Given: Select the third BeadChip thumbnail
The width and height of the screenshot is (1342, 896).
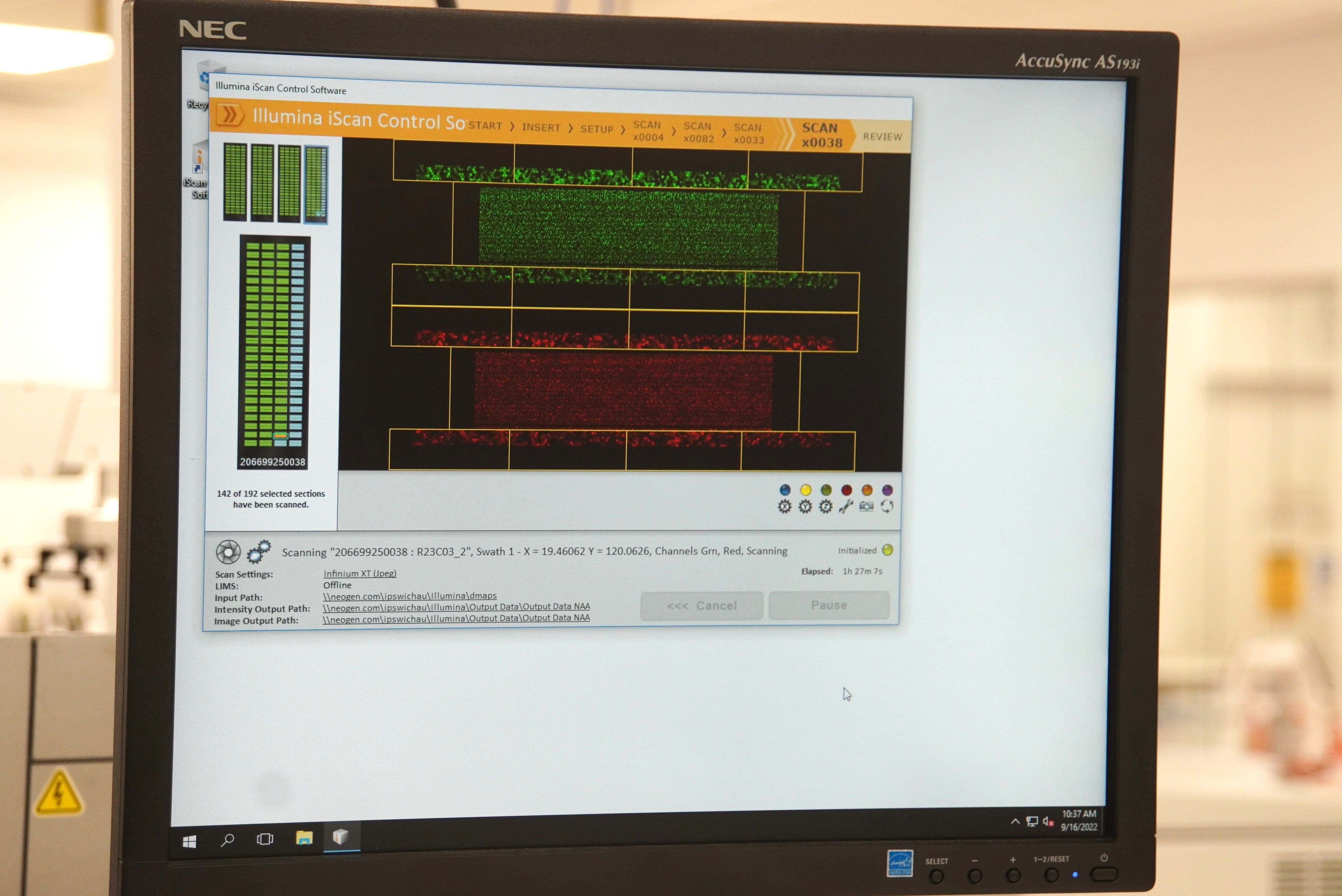Looking at the screenshot, I should 289,184.
